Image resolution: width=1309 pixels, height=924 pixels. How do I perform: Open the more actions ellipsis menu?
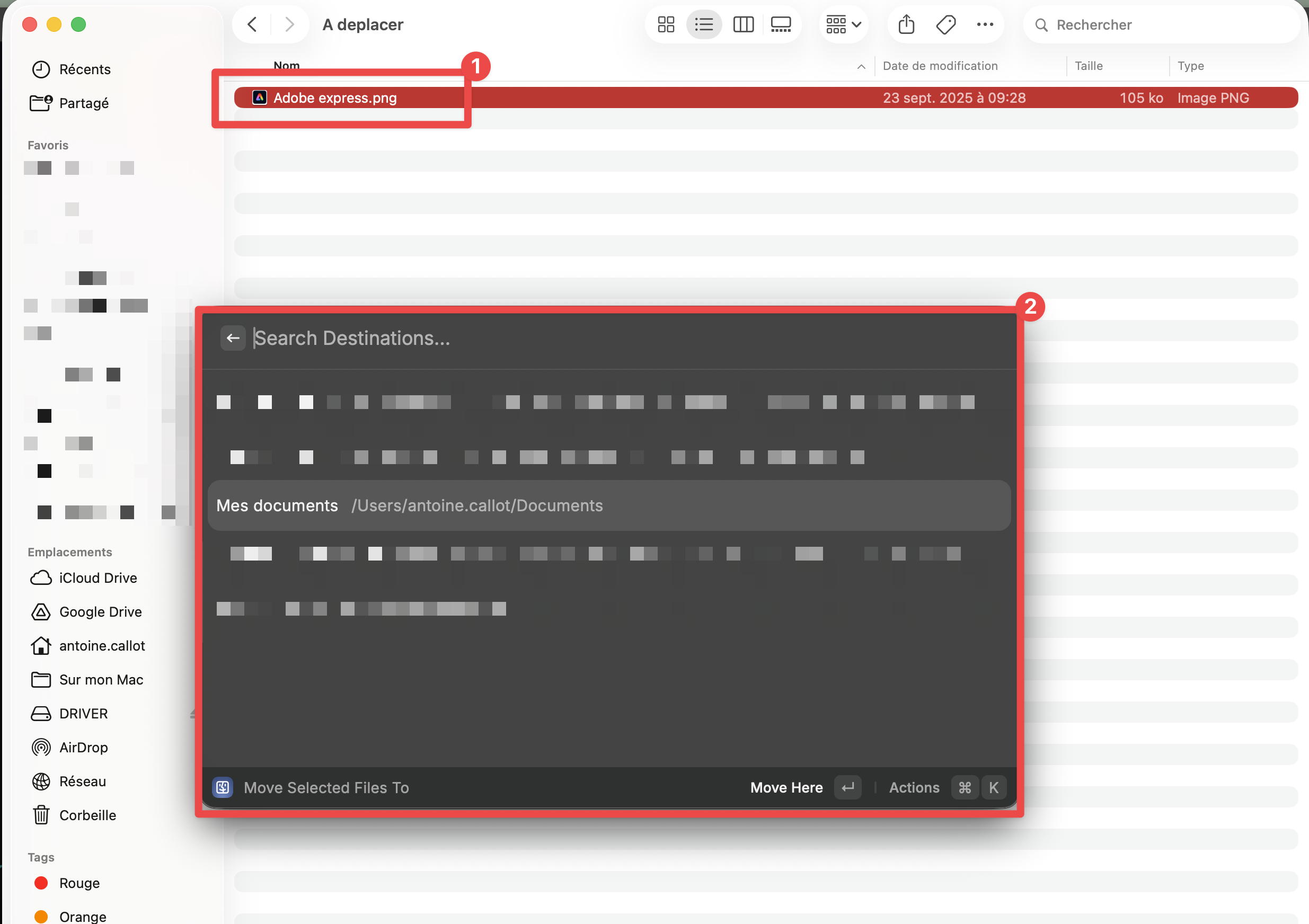click(x=985, y=24)
